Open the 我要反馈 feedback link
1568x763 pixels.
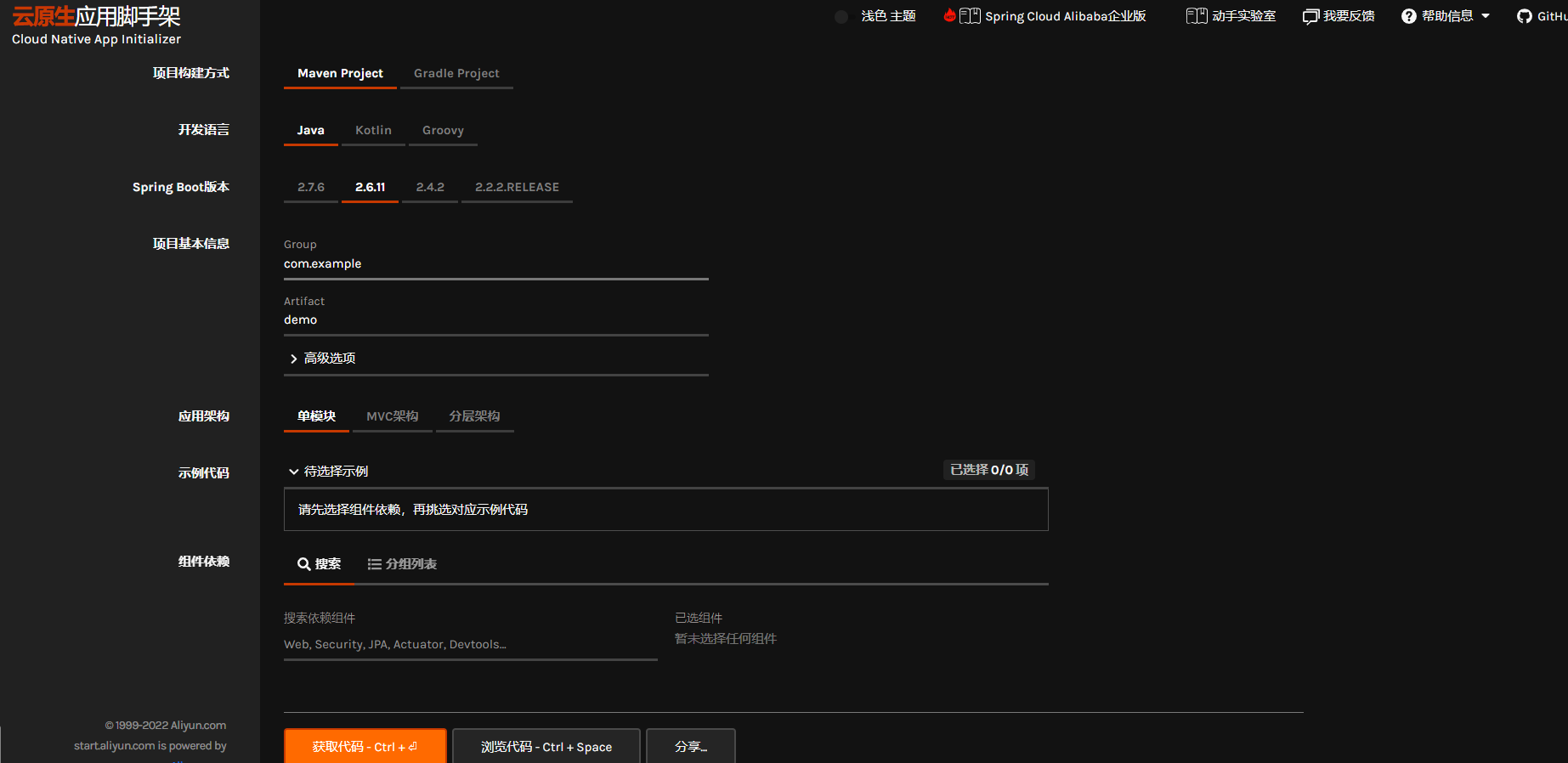1349,16
